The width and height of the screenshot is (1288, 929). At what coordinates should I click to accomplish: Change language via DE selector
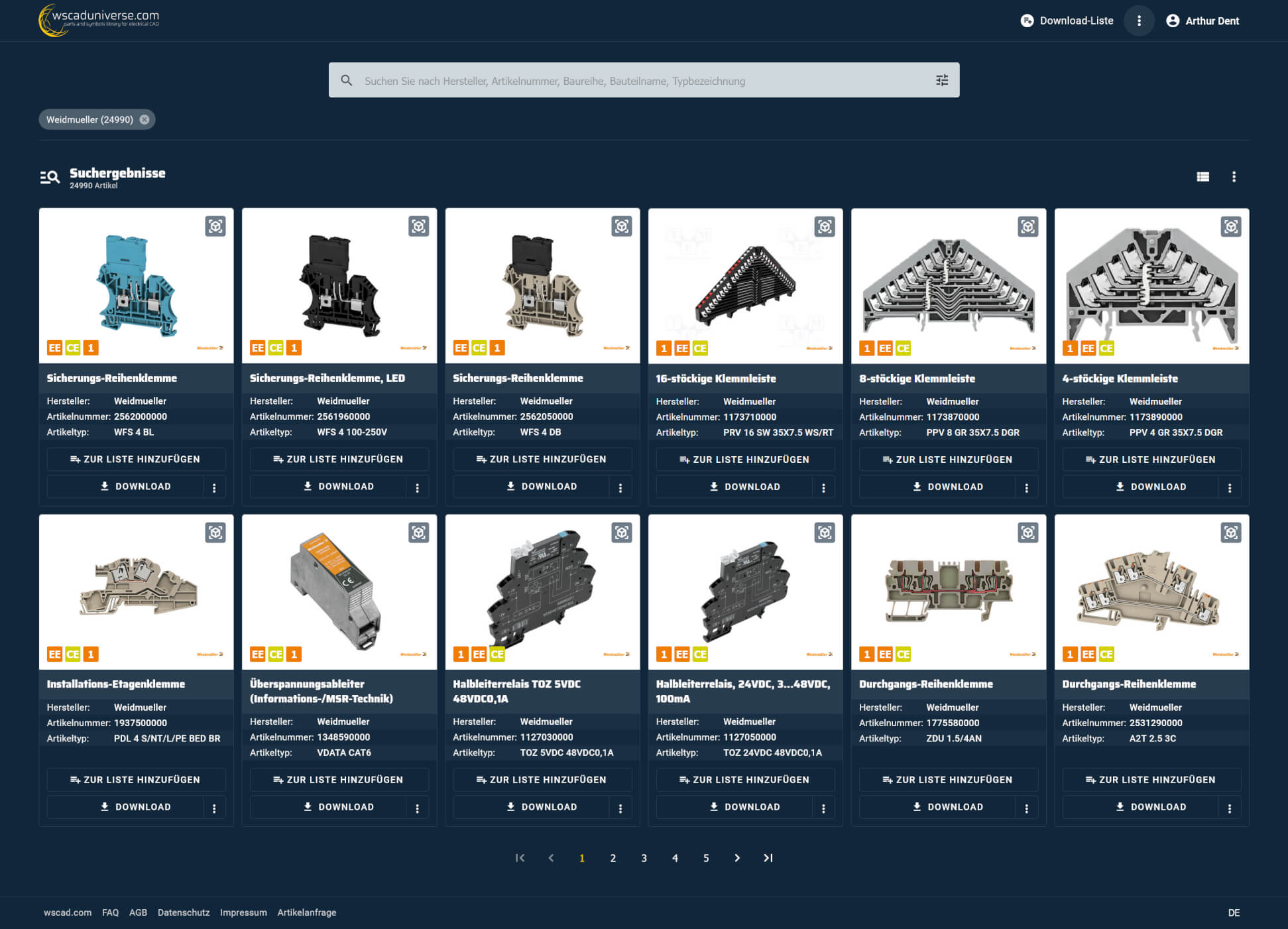[x=1233, y=912]
